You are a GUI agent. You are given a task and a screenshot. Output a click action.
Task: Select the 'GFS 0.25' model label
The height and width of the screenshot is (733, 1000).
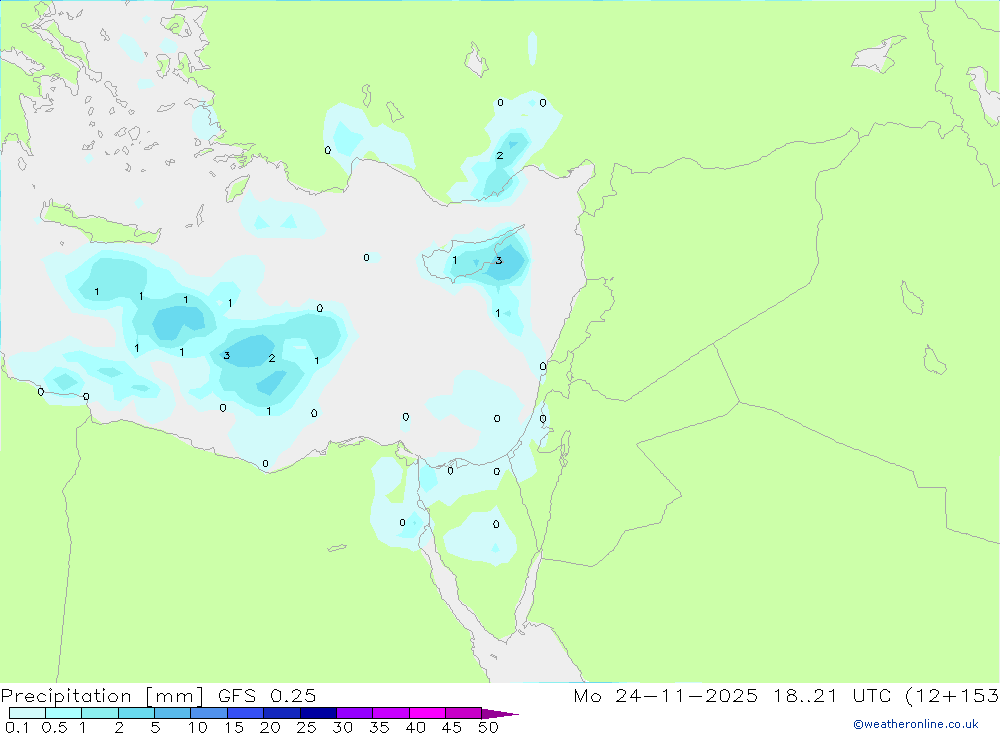click(x=267, y=696)
